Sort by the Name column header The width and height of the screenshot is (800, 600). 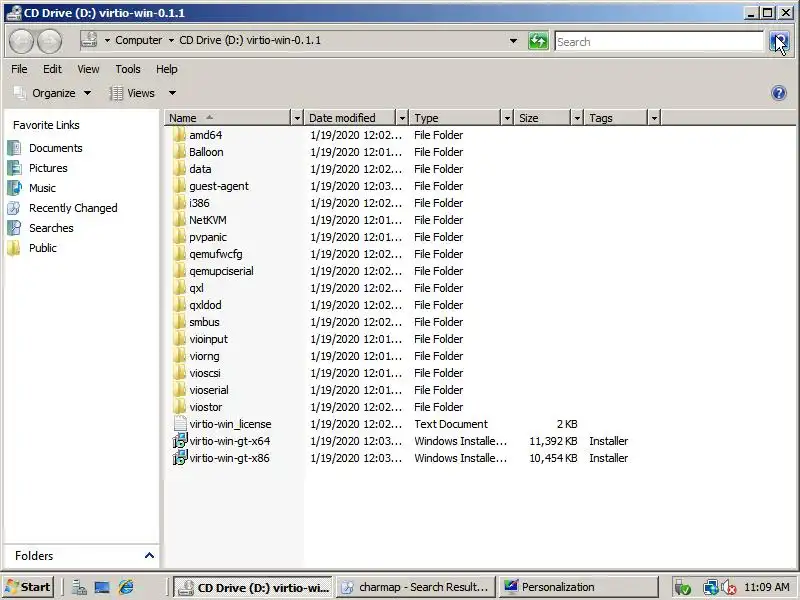tap(229, 118)
